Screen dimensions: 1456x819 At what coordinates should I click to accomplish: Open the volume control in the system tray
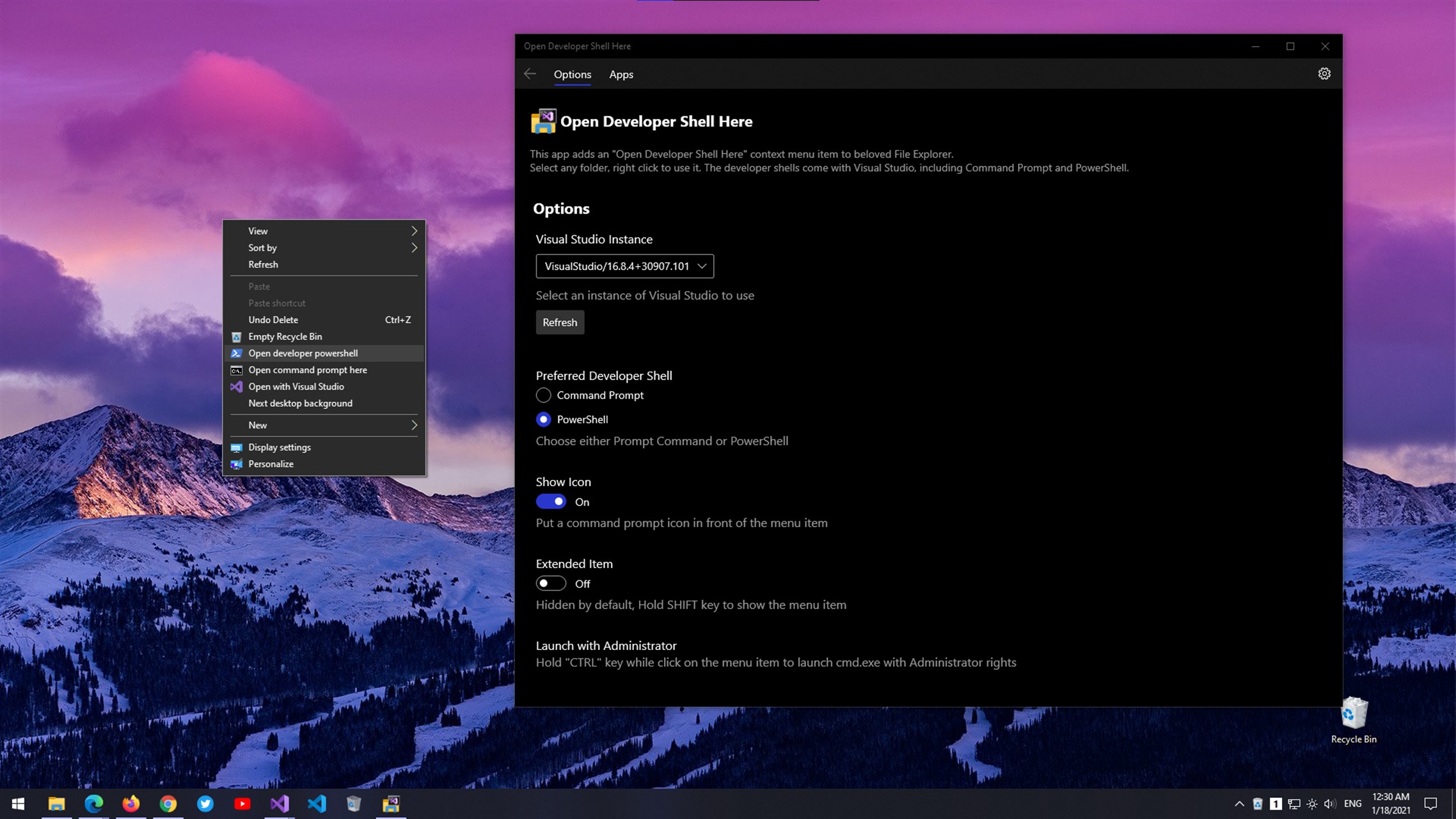(x=1329, y=804)
